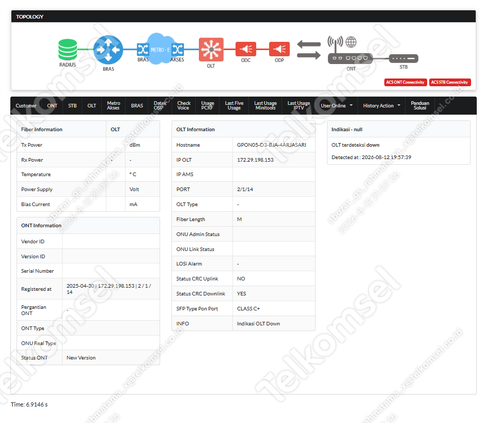Click the ODP splitter icon

[279, 49]
